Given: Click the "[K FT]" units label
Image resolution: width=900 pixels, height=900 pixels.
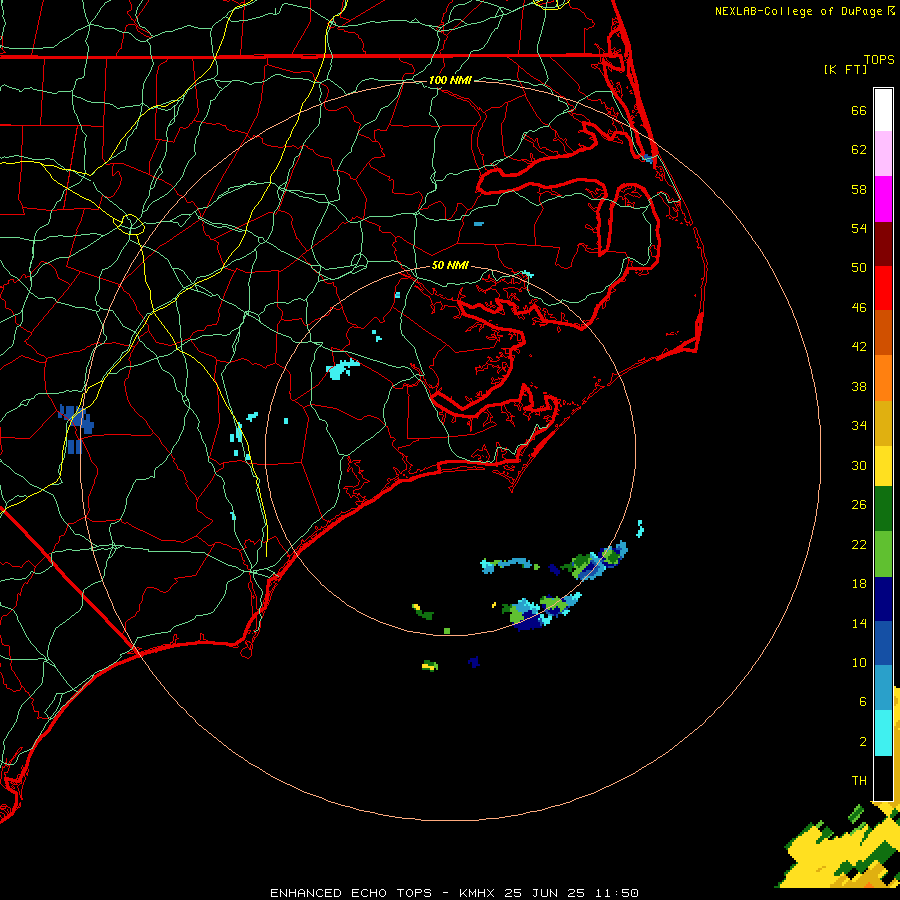Looking at the screenshot, I should (x=845, y=69).
